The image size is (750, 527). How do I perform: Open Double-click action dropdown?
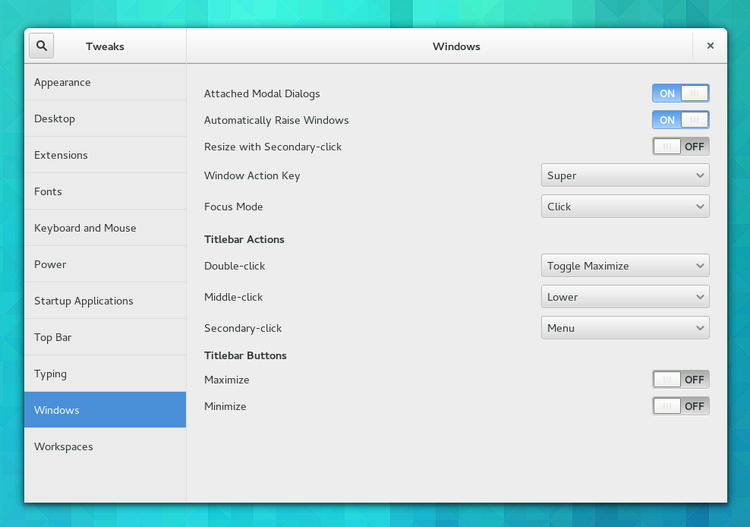625,266
